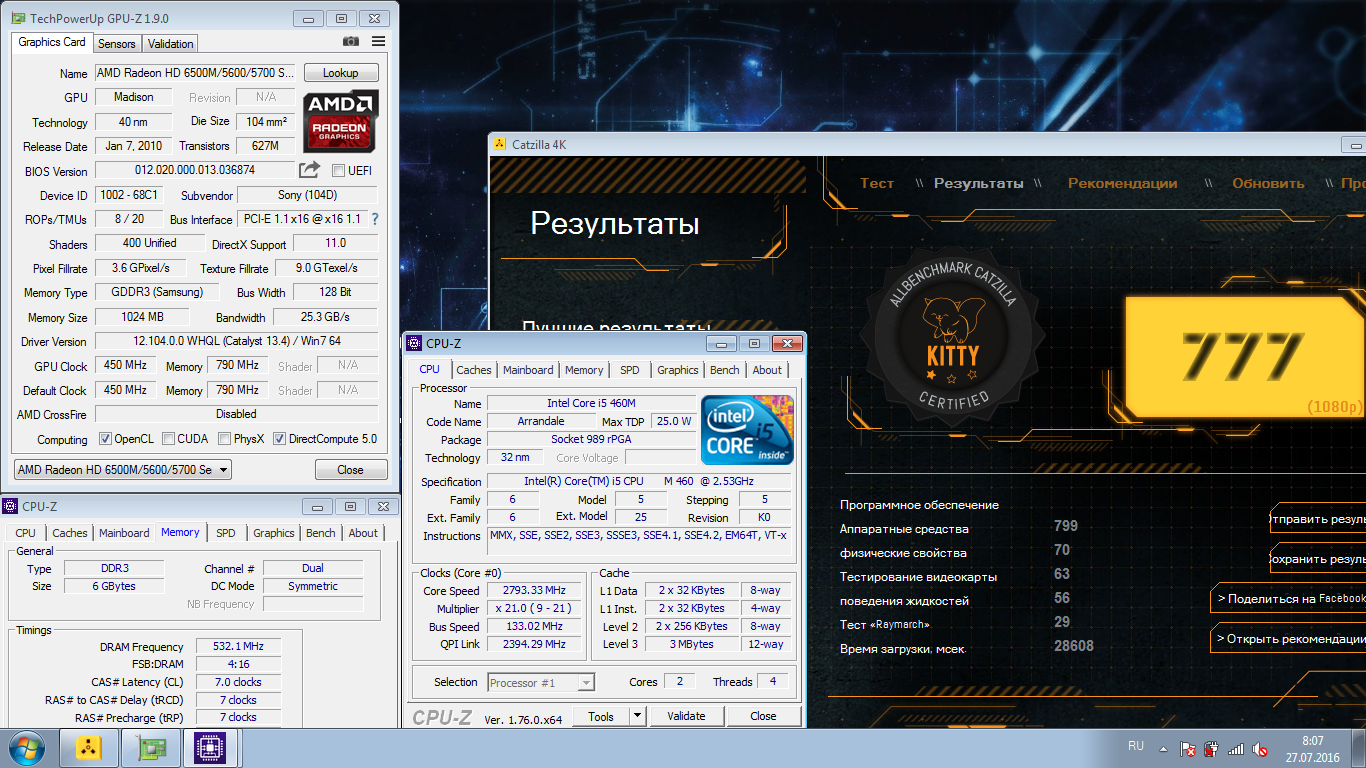Image resolution: width=1366 pixels, height=768 pixels.
Task: Click the bus interface question mark icon
Action: coord(375,219)
